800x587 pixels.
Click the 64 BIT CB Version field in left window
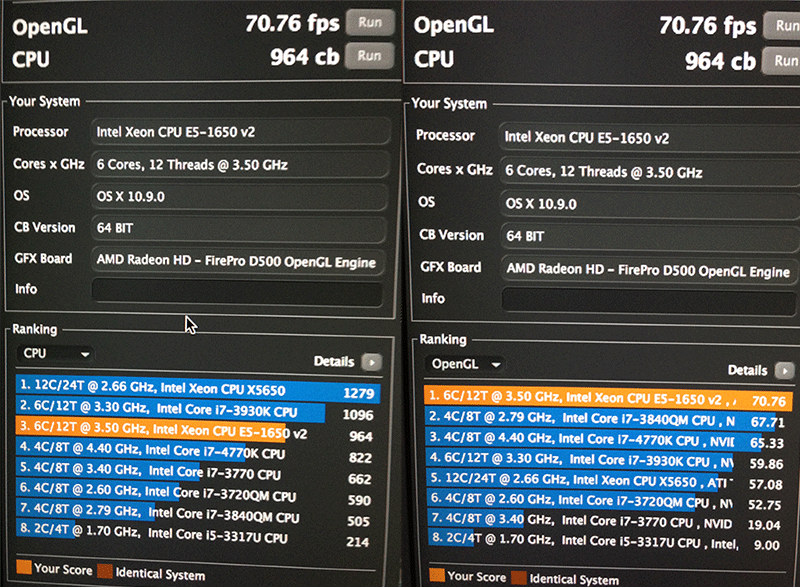pos(239,228)
